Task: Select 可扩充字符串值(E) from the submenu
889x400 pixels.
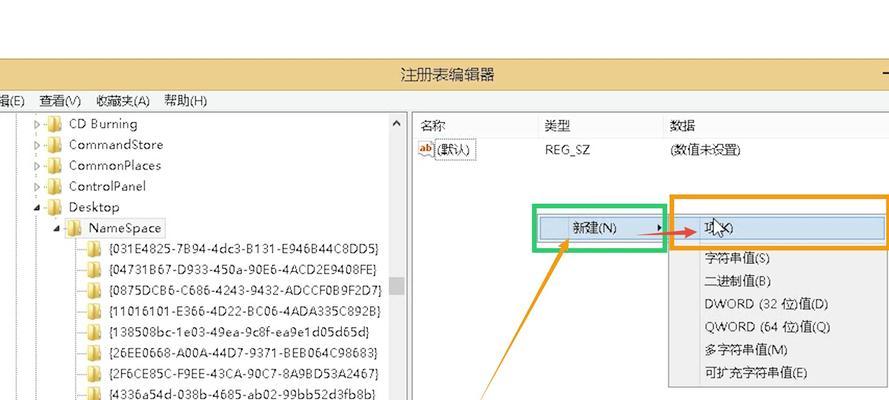Action: [755, 373]
